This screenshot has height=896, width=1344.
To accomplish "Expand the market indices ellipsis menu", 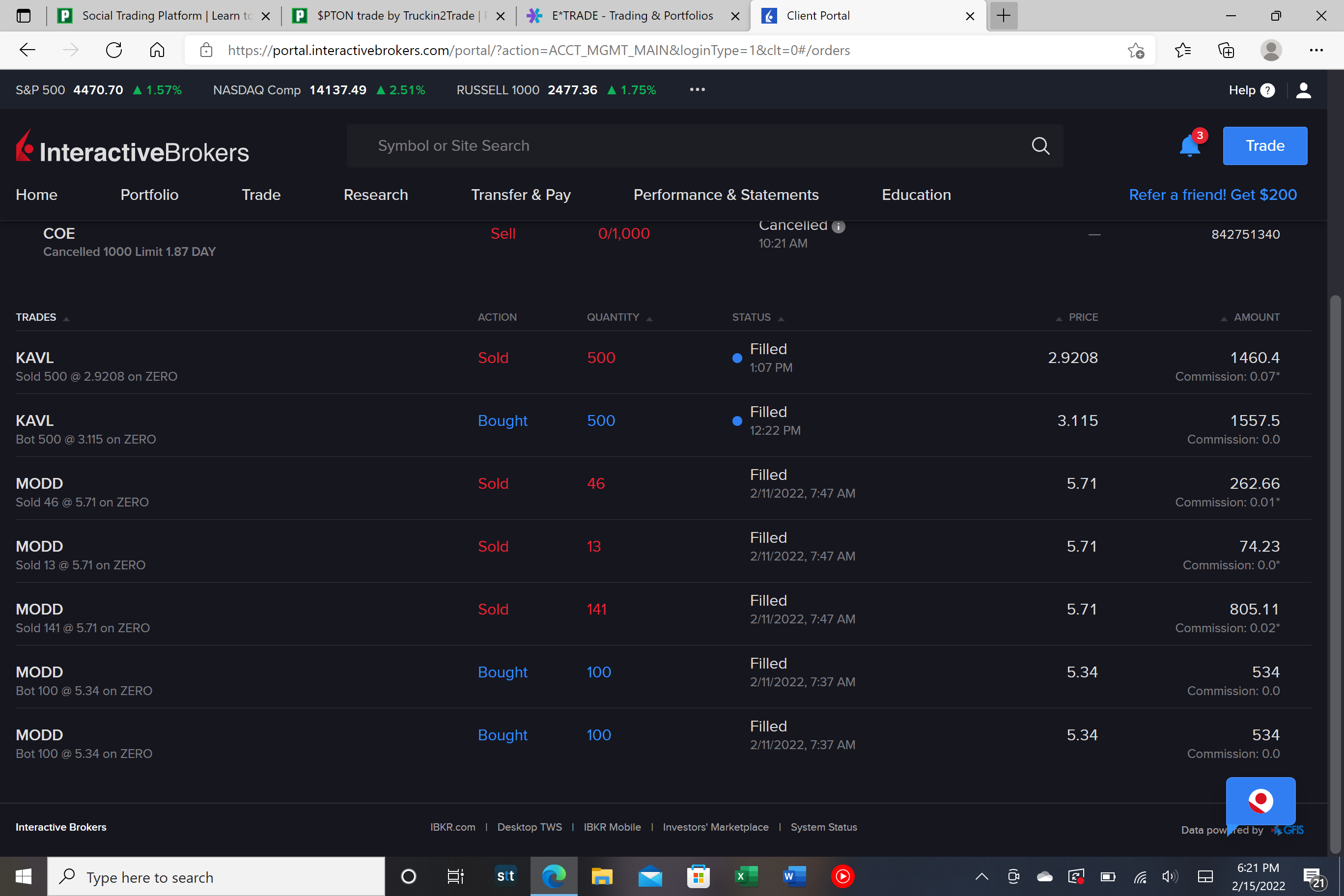I will click(697, 90).
